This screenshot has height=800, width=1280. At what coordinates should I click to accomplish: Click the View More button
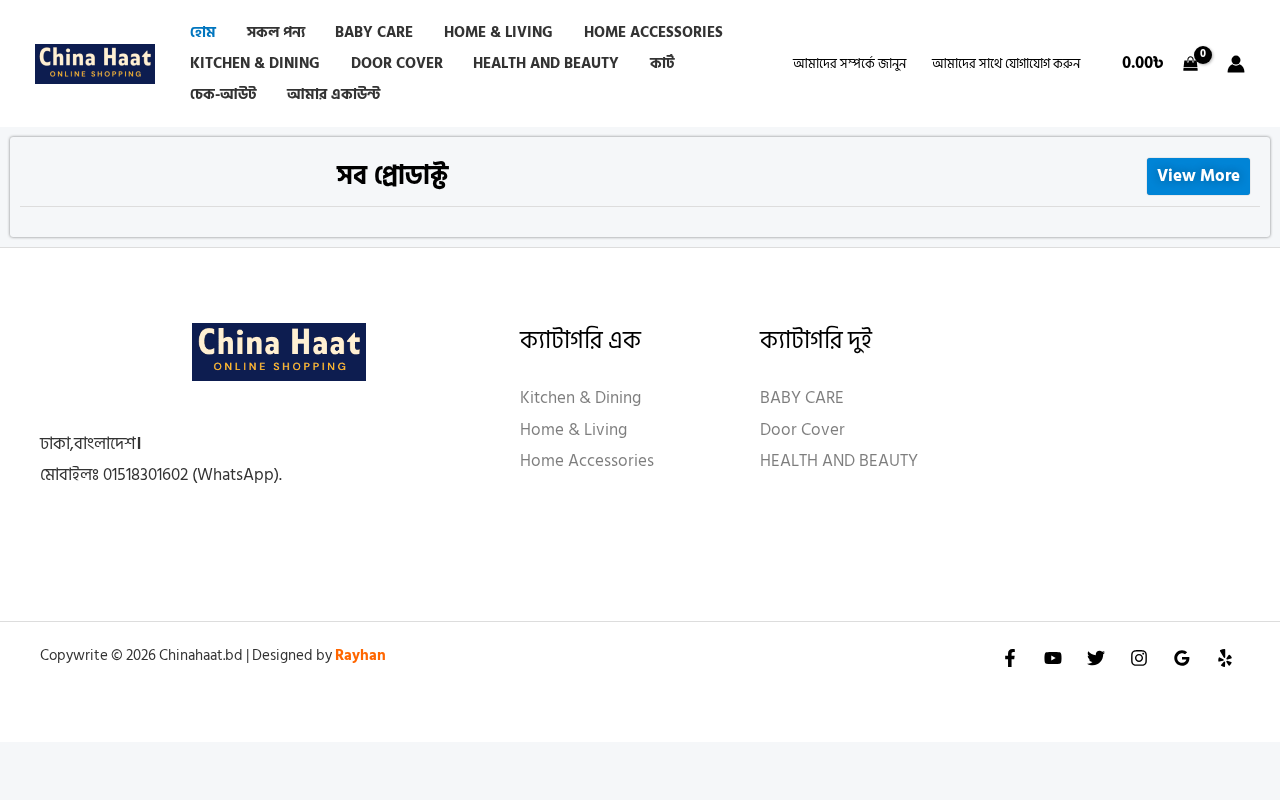[1198, 176]
